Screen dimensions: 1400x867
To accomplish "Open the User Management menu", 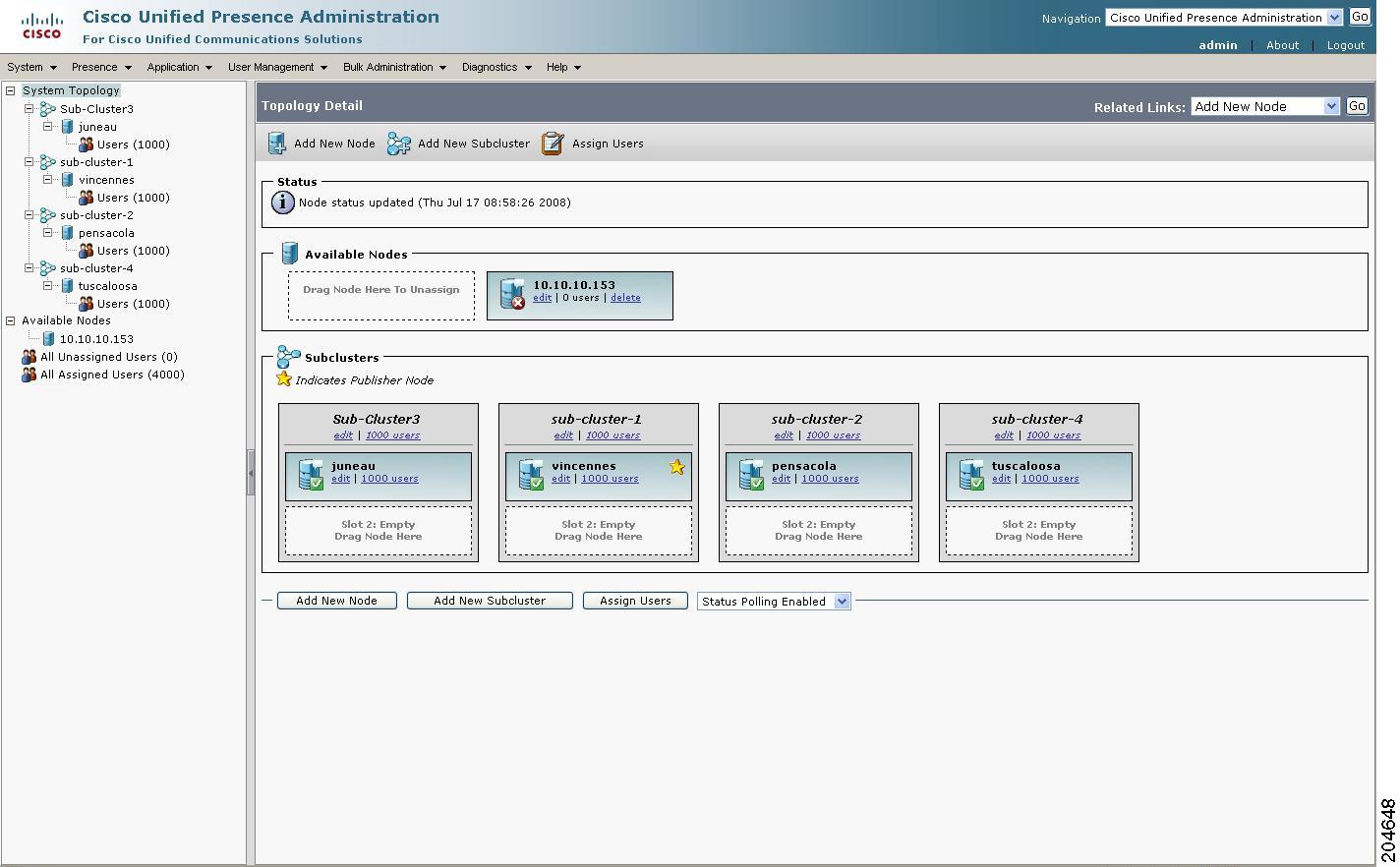I will [277, 67].
